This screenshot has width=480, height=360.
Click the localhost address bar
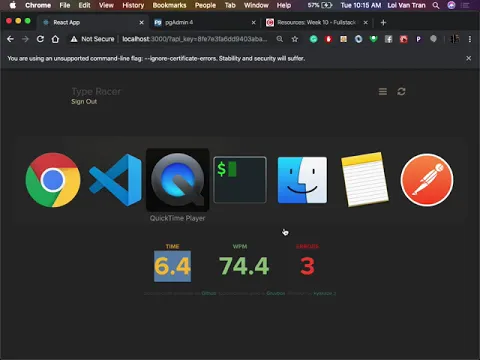tap(195, 39)
